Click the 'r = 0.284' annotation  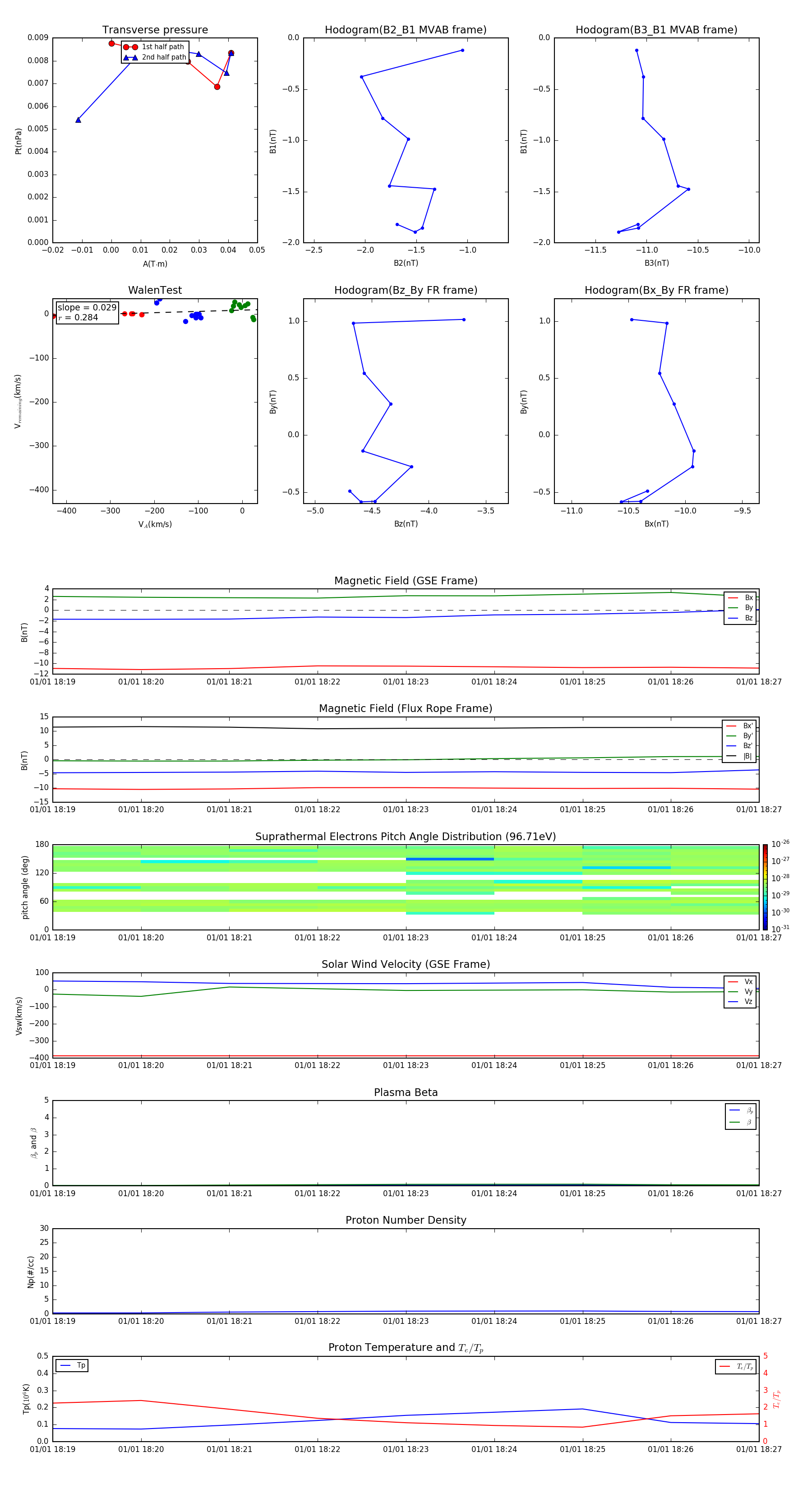78,317
